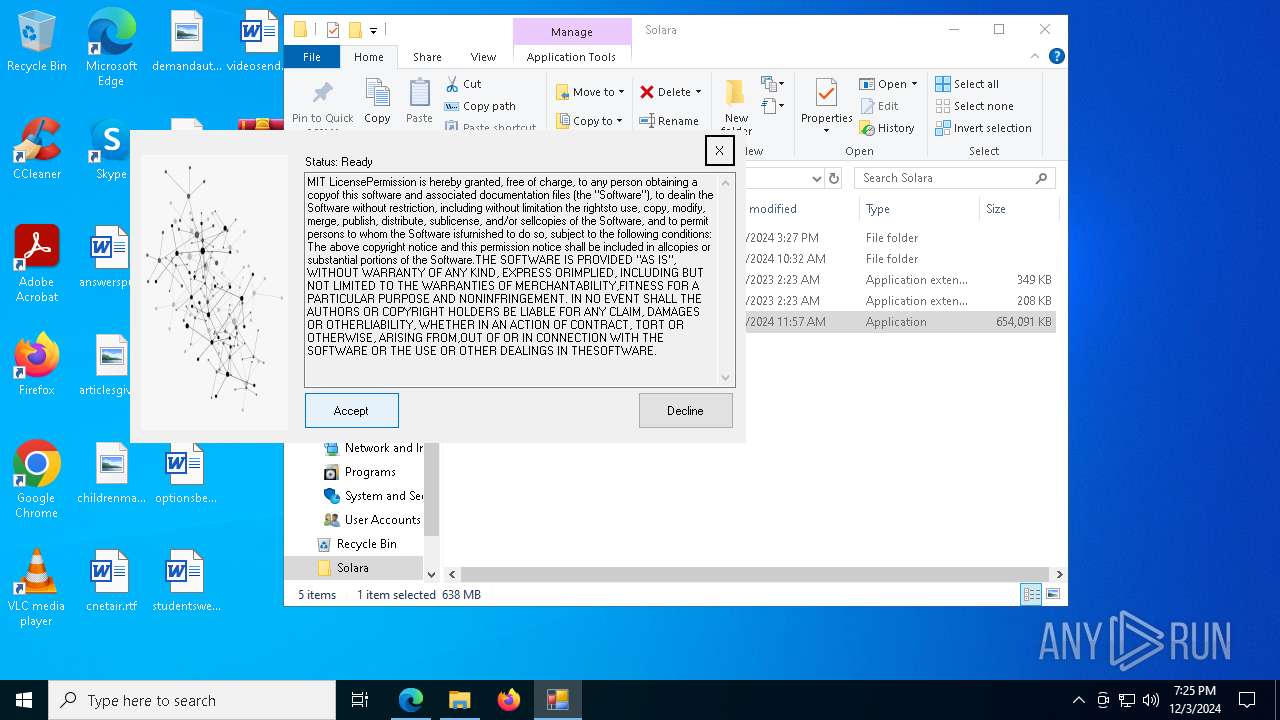Sort by Size column header
The width and height of the screenshot is (1280, 720).
pyautogui.click(x=1018, y=209)
